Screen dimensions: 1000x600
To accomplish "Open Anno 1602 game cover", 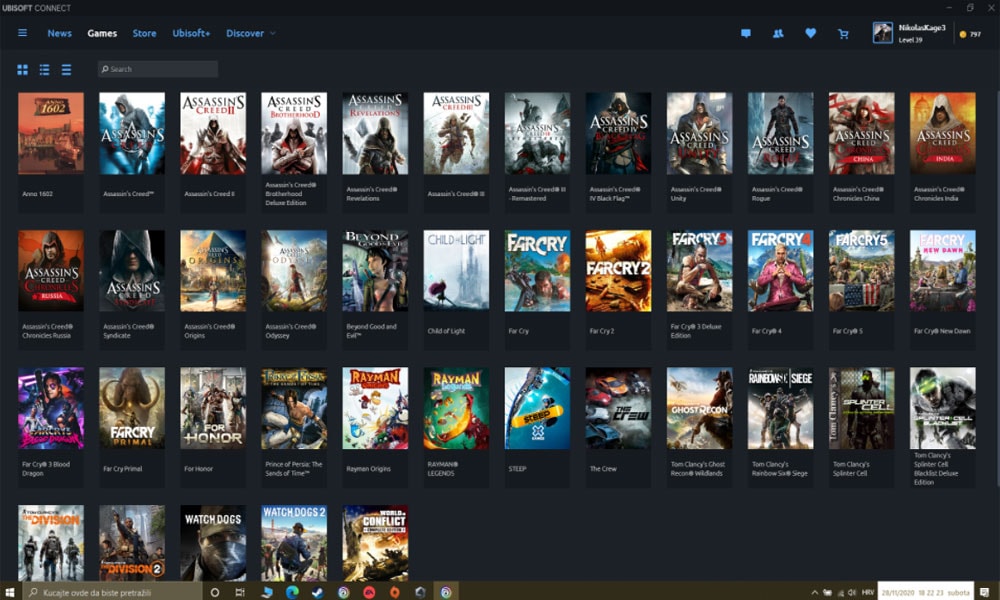I will 51,133.
